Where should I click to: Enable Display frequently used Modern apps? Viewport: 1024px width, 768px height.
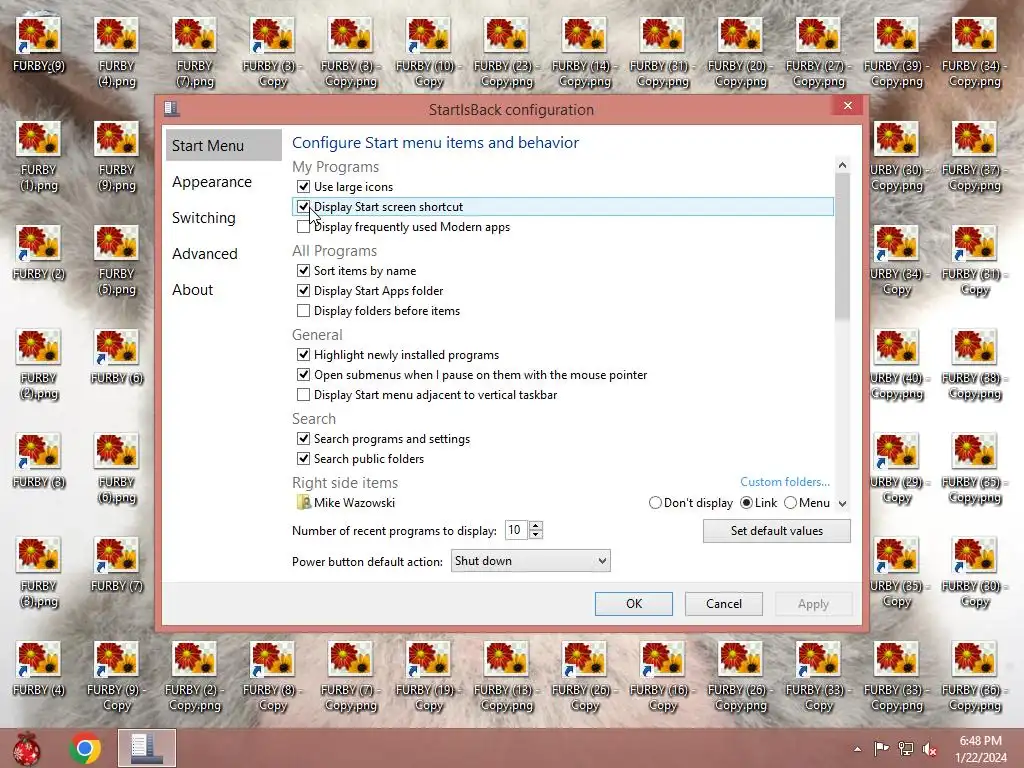click(x=303, y=227)
